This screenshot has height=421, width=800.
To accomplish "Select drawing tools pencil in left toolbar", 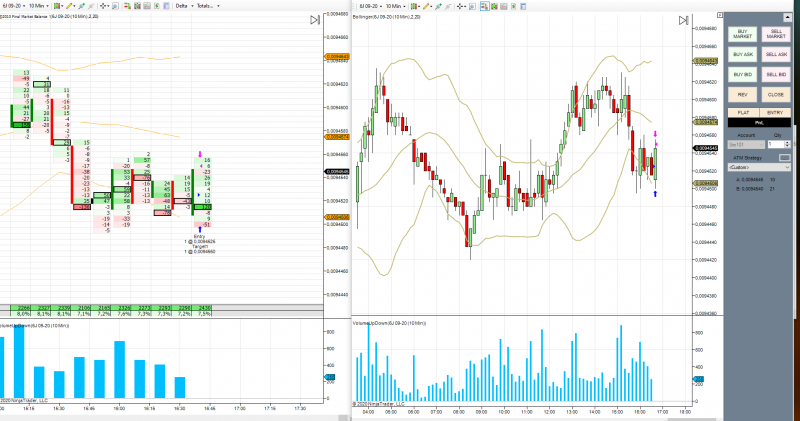I will pos(69,6).
